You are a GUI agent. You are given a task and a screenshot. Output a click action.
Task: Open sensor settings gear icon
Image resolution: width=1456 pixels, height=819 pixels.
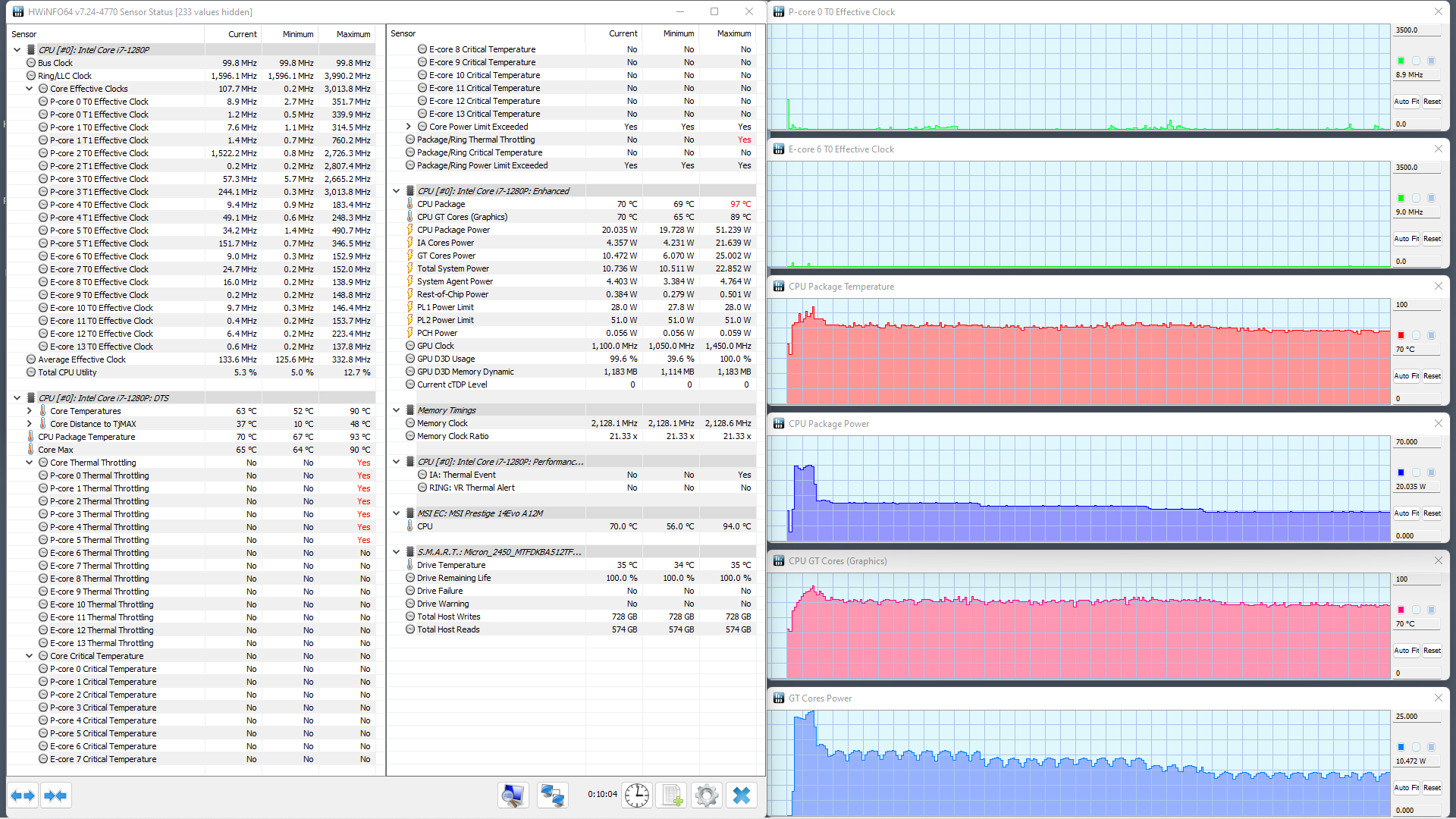click(x=707, y=795)
